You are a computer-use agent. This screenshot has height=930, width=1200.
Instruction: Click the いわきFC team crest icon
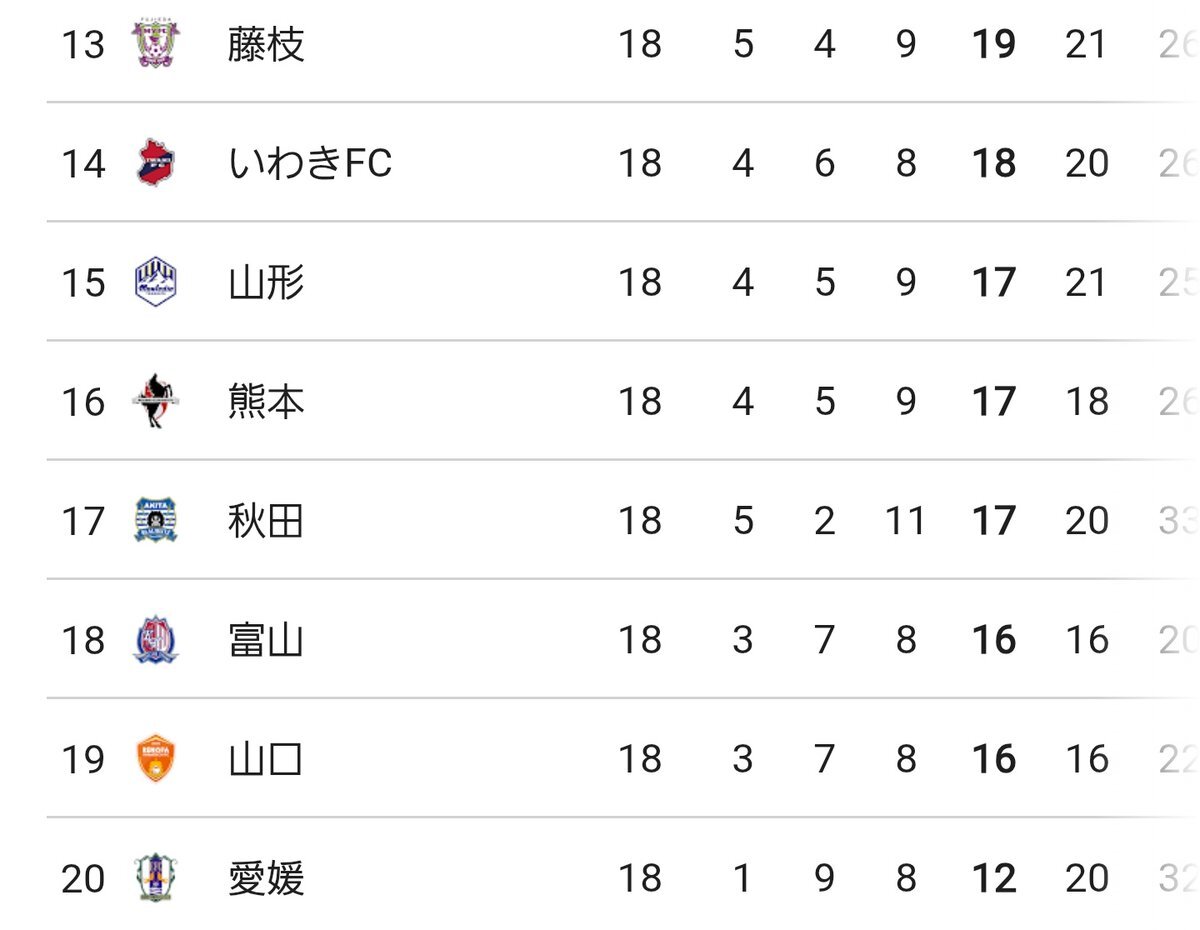click(156, 163)
